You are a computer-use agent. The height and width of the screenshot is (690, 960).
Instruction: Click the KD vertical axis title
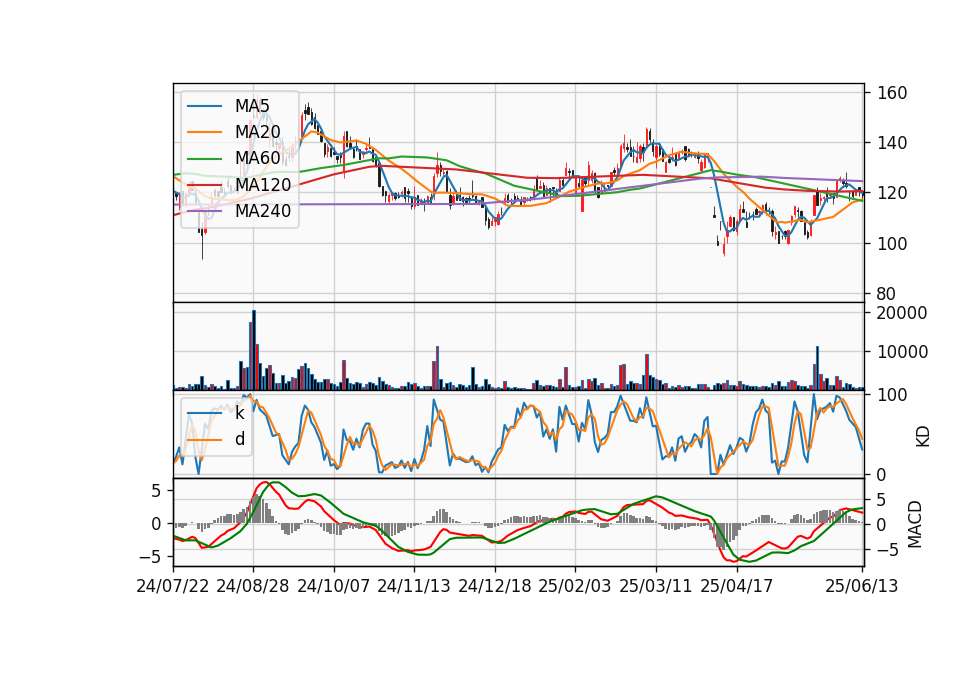[x=923, y=437]
